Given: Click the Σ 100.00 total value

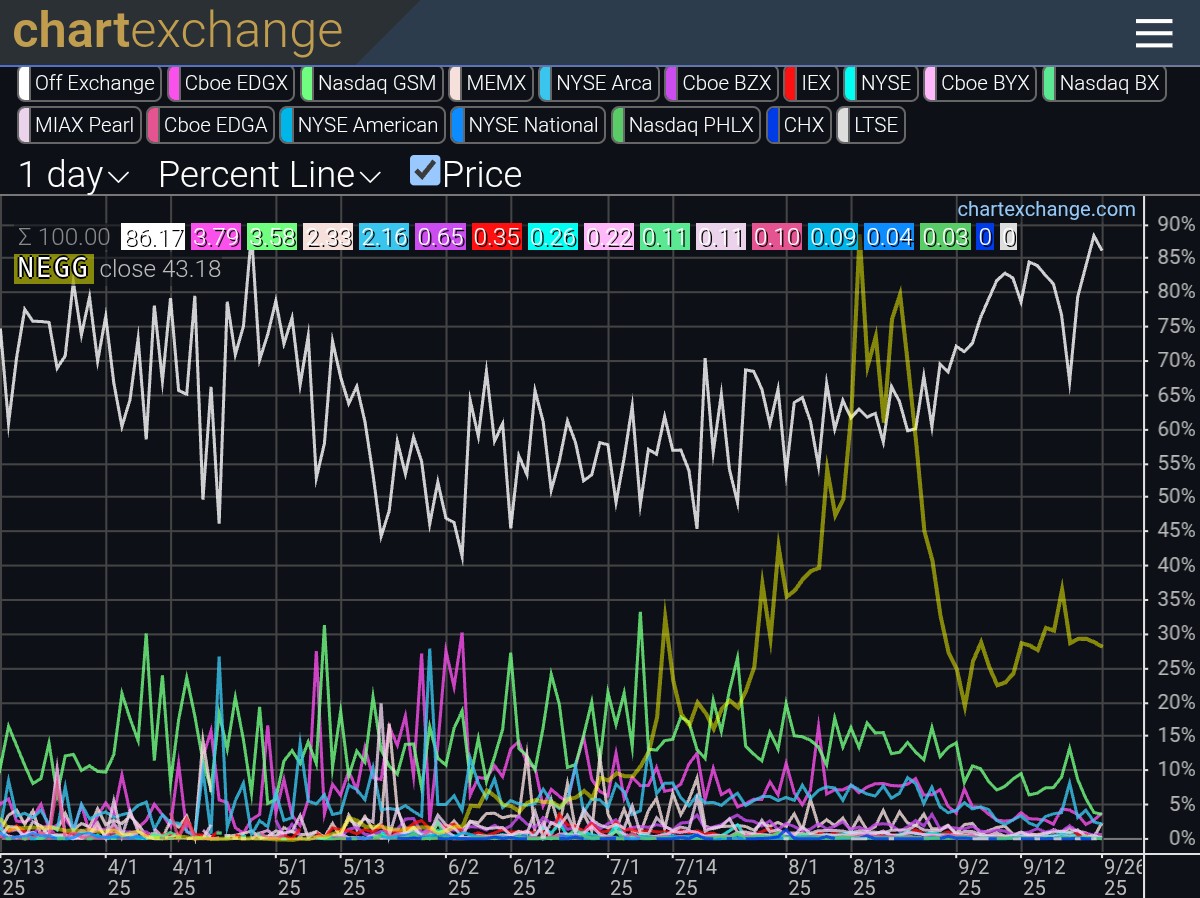Looking at the screenshot, I should coord(64,237).
